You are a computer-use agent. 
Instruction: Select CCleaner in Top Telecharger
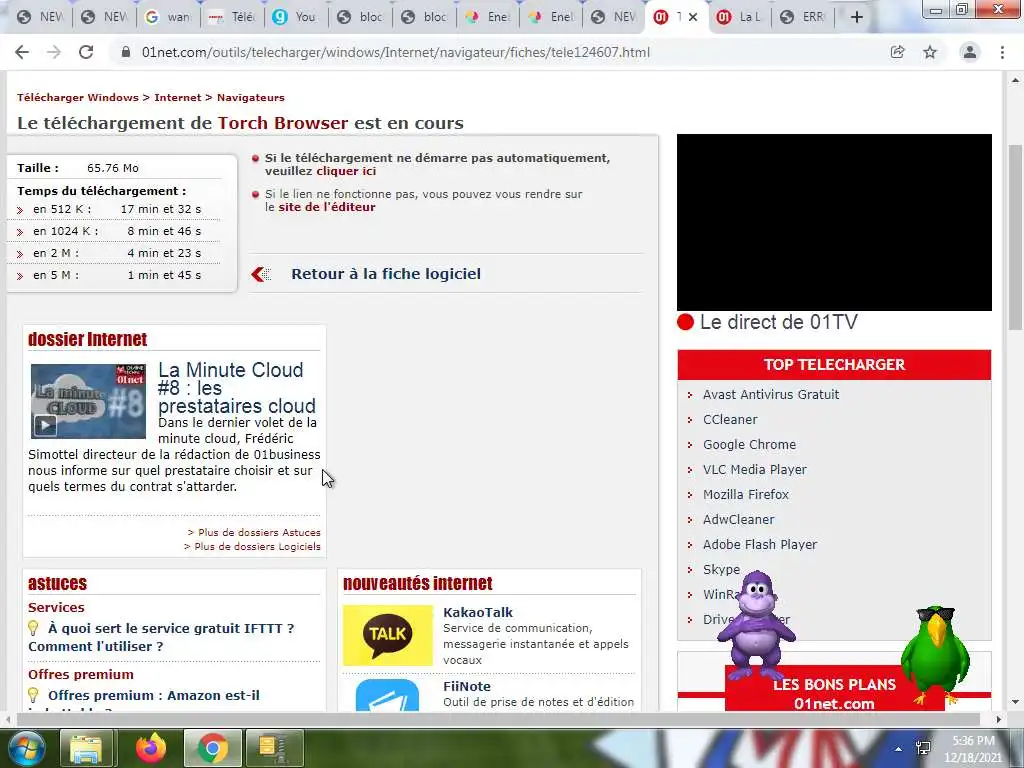[730, 419]
